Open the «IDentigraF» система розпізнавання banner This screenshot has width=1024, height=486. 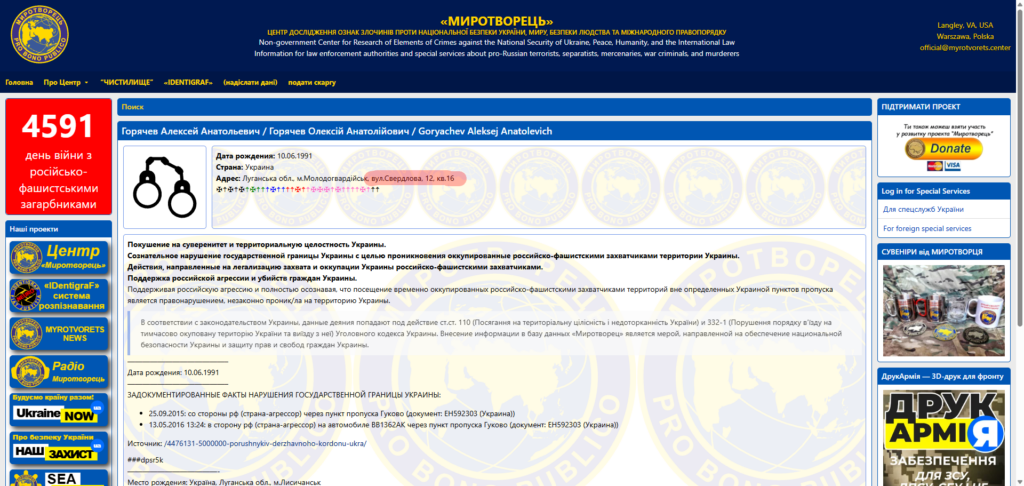[59, 296]
